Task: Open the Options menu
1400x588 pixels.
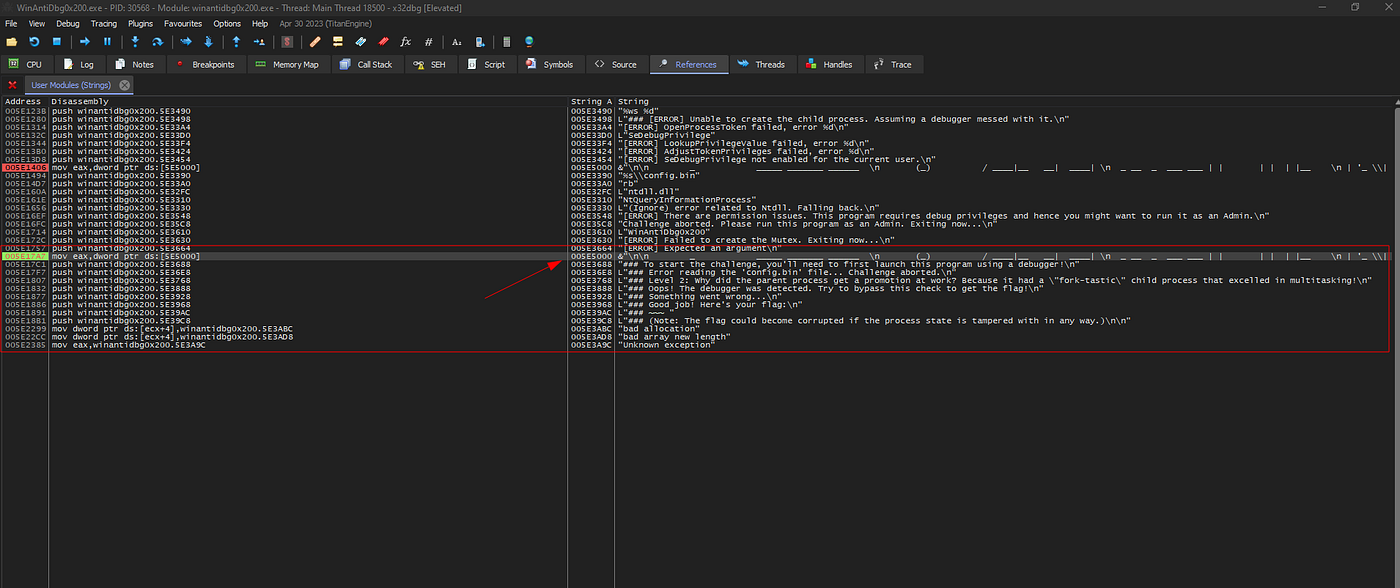Action: coord(227,23)
